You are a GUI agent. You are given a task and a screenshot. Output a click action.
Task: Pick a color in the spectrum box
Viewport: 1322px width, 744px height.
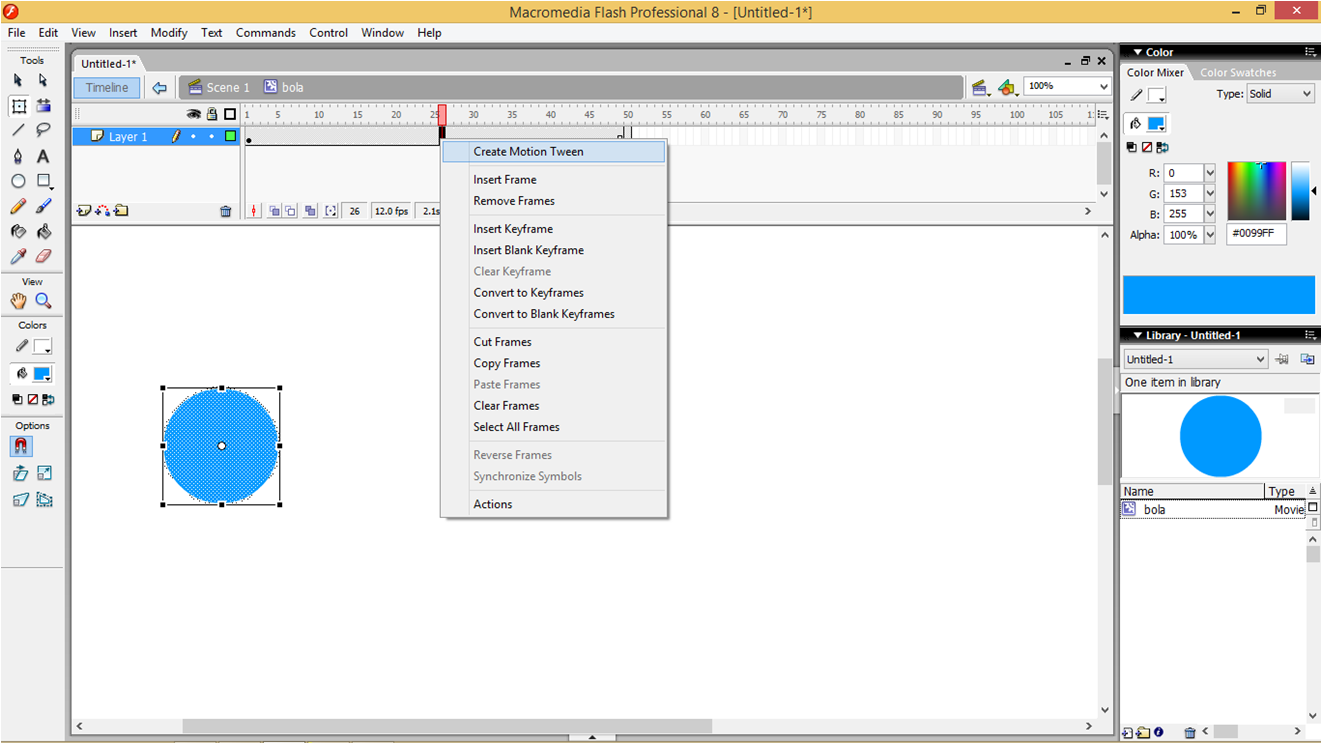[x=1256, y=191]
